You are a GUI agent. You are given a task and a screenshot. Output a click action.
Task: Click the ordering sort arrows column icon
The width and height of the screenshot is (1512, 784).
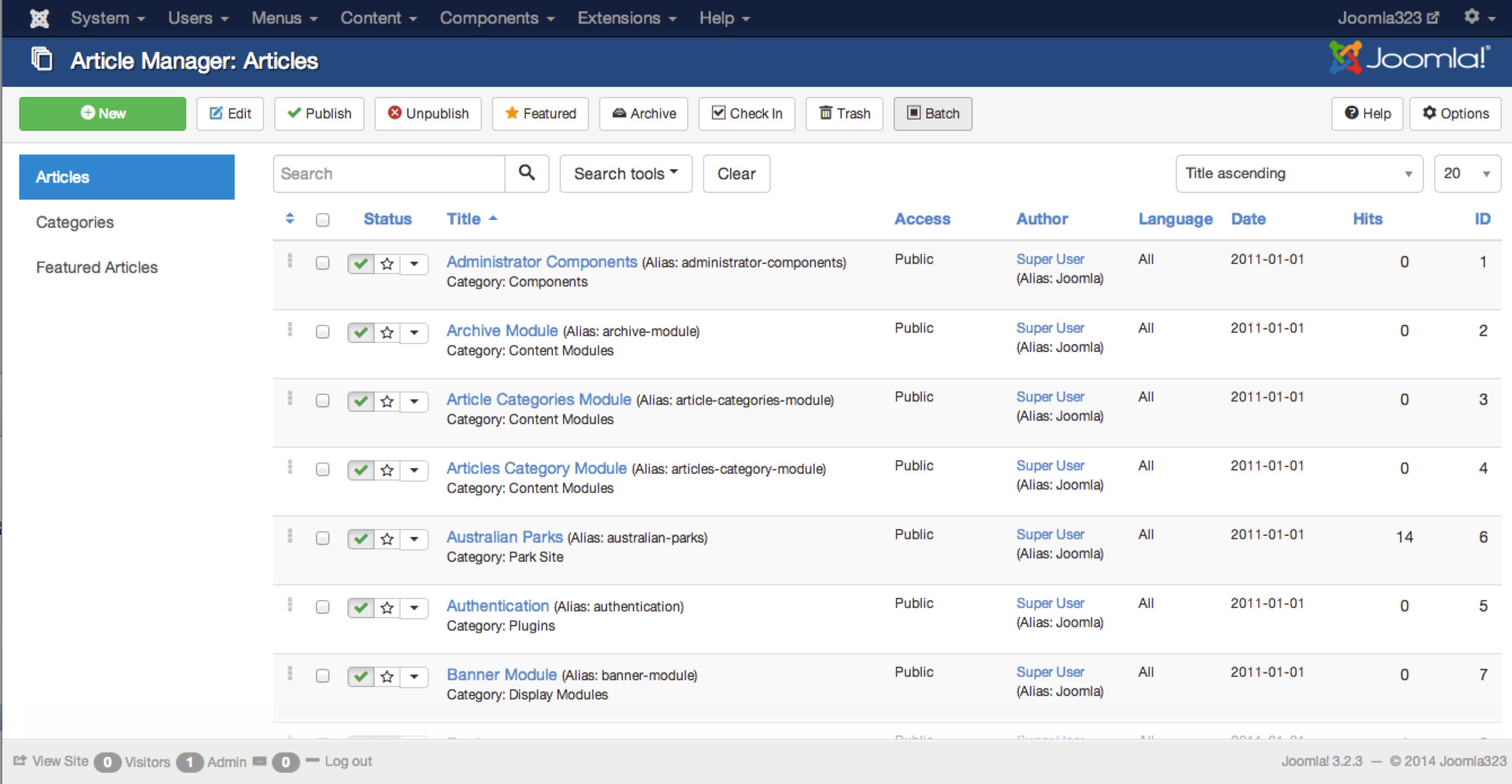[290, 218]
